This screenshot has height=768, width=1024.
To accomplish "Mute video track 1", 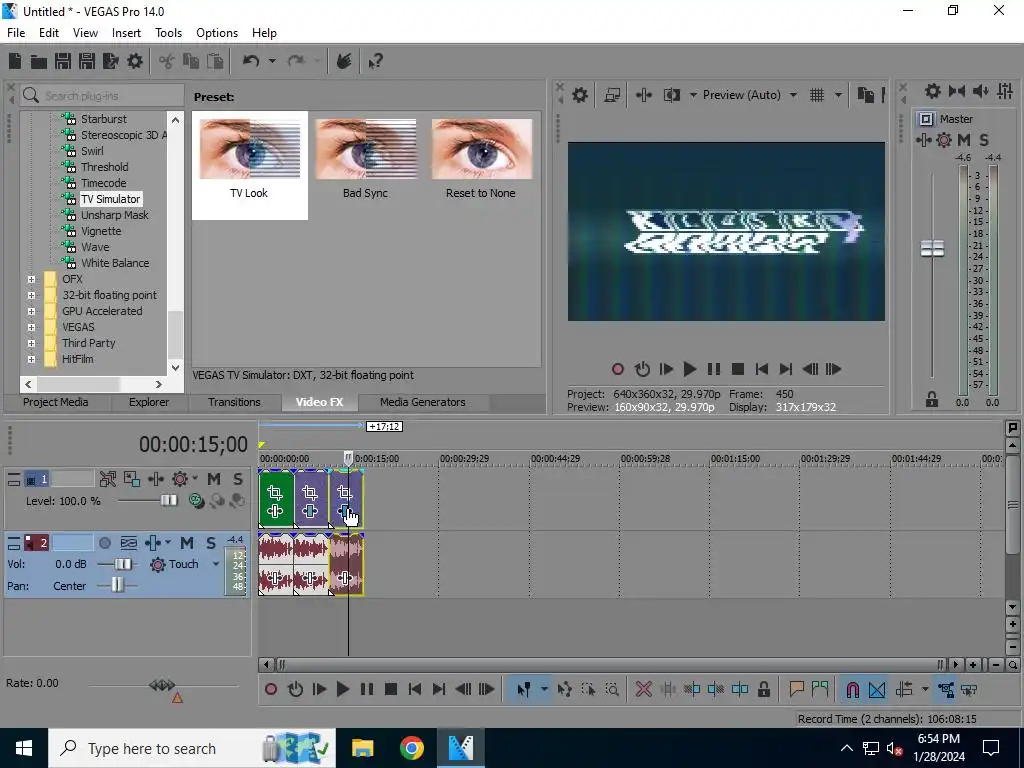I will [x=214, y=479].
